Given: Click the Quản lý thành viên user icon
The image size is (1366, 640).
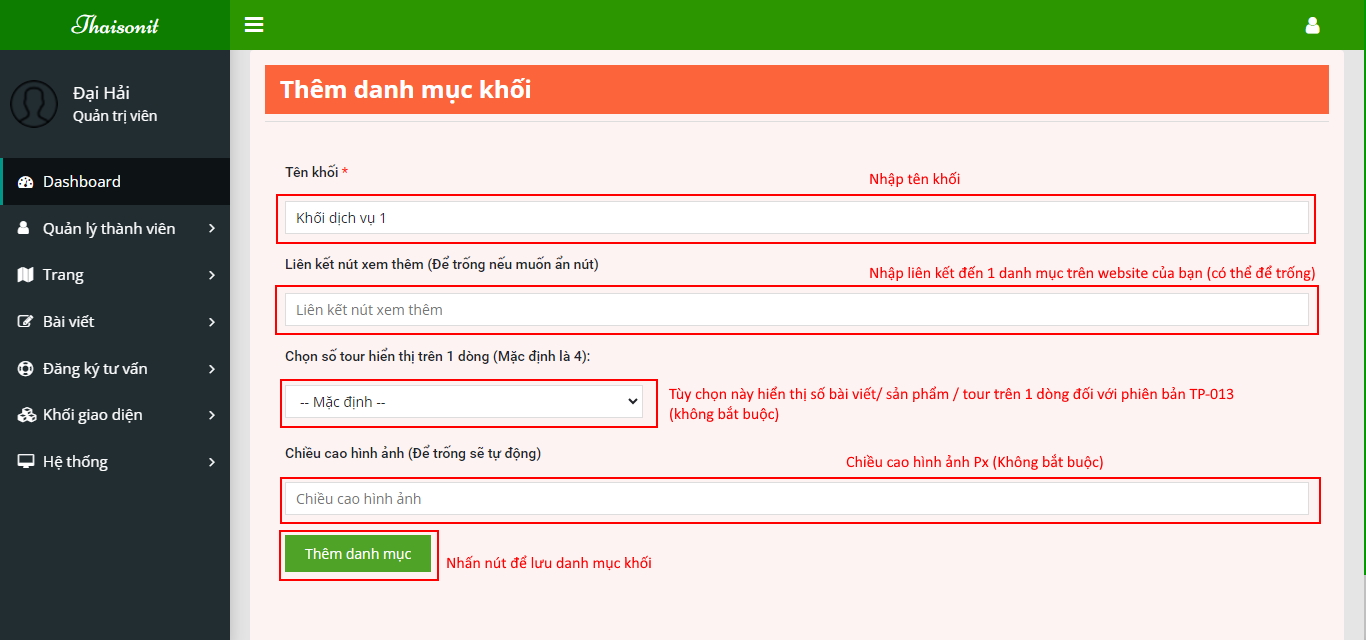Looking at the screenshot, I should tap(24, 229).
